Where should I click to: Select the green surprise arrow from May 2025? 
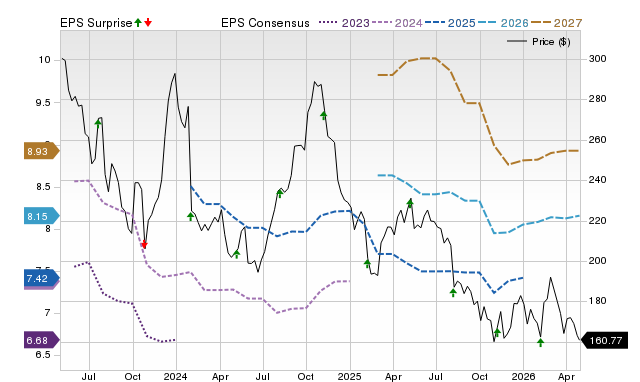(410, 203)
